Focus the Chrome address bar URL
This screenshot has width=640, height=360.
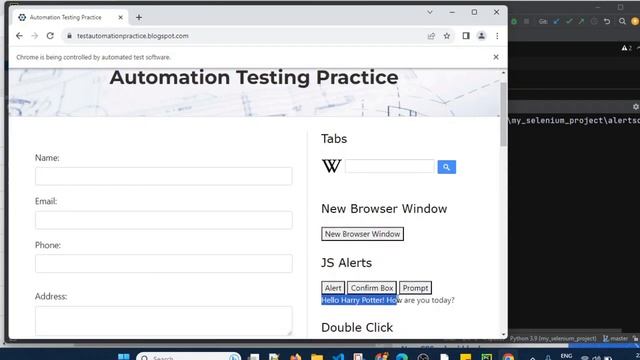[133, 36]
